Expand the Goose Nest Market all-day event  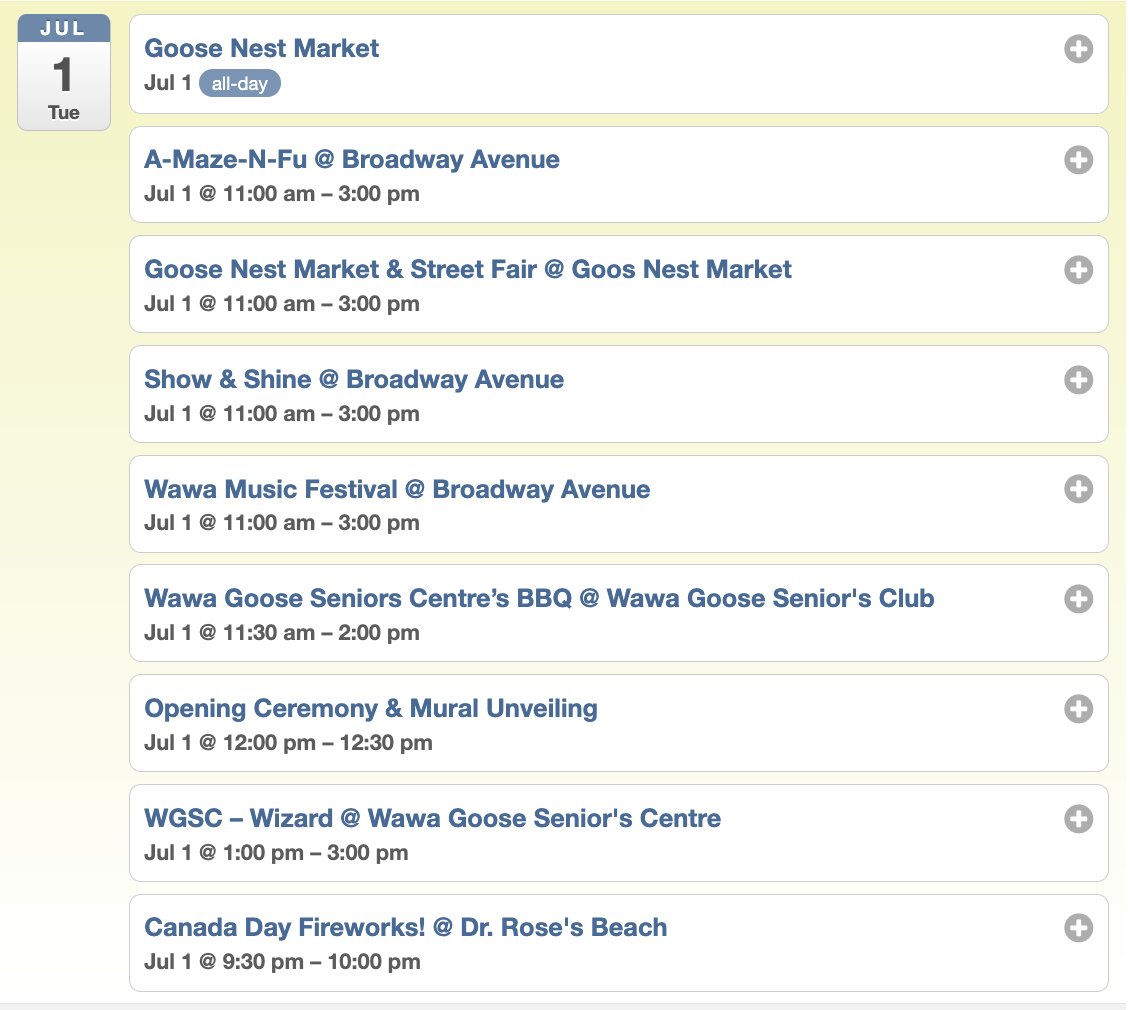tap(1078, 49)
